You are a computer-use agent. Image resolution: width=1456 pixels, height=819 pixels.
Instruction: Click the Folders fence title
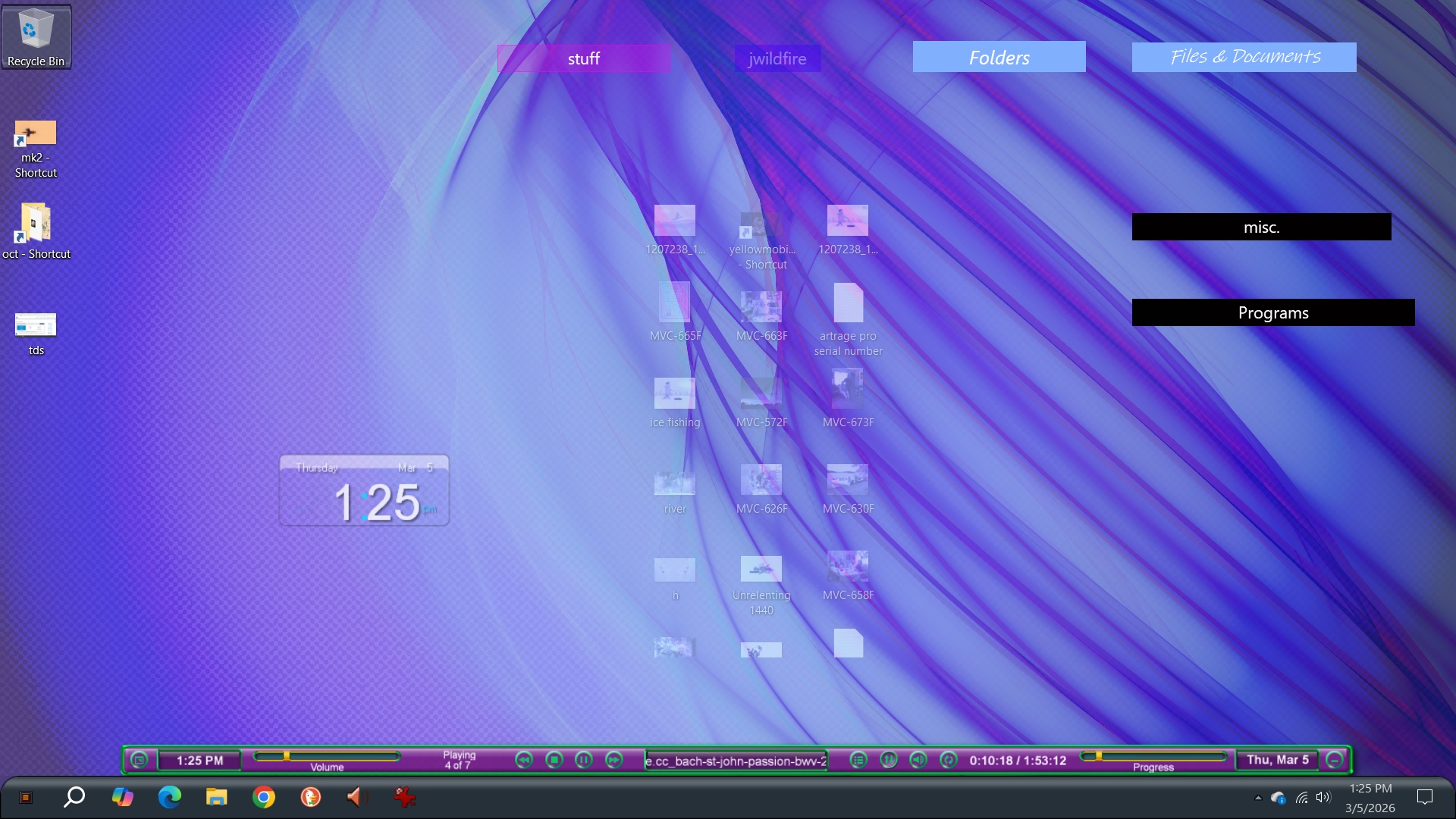pos(999,57)
